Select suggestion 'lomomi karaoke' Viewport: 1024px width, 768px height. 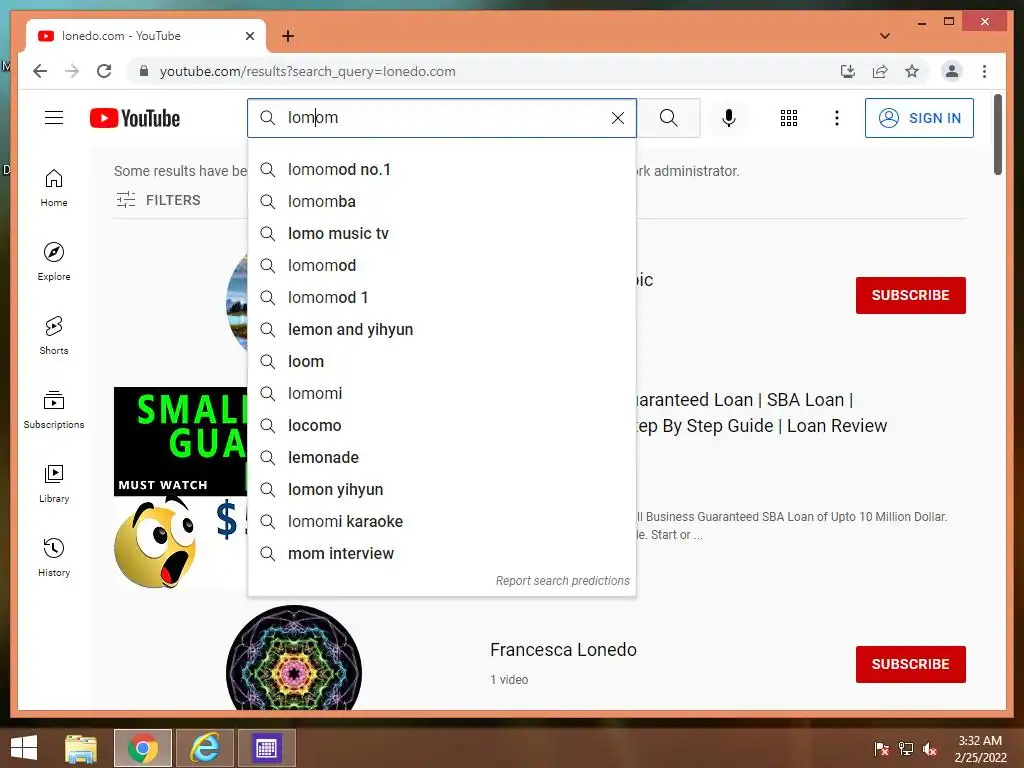(441, 522)
